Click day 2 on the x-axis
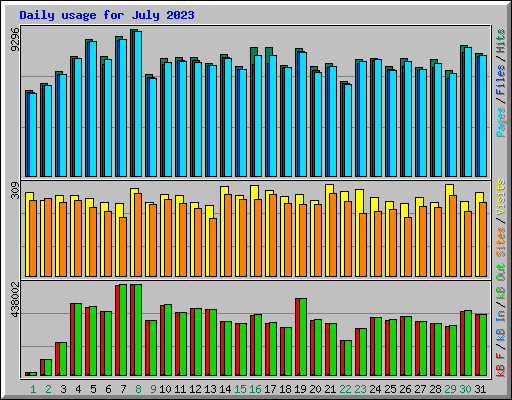 pos(48,389)
